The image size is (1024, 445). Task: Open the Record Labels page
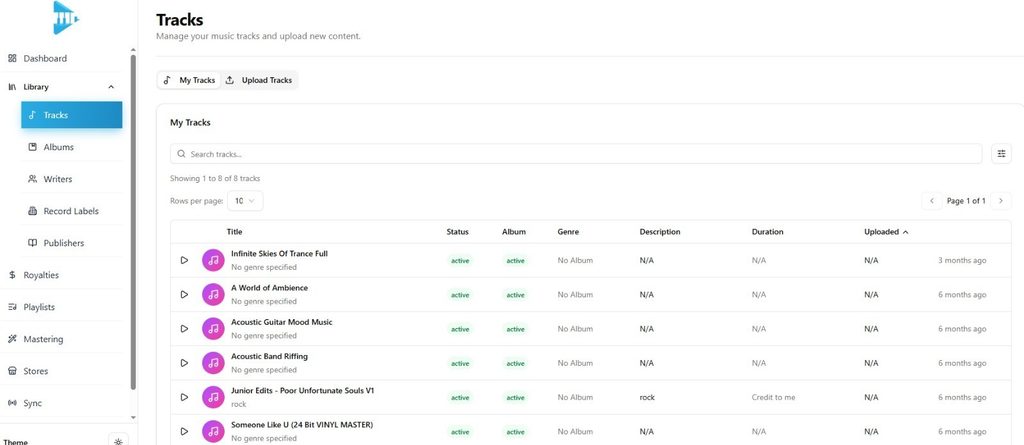pos(72,211)
